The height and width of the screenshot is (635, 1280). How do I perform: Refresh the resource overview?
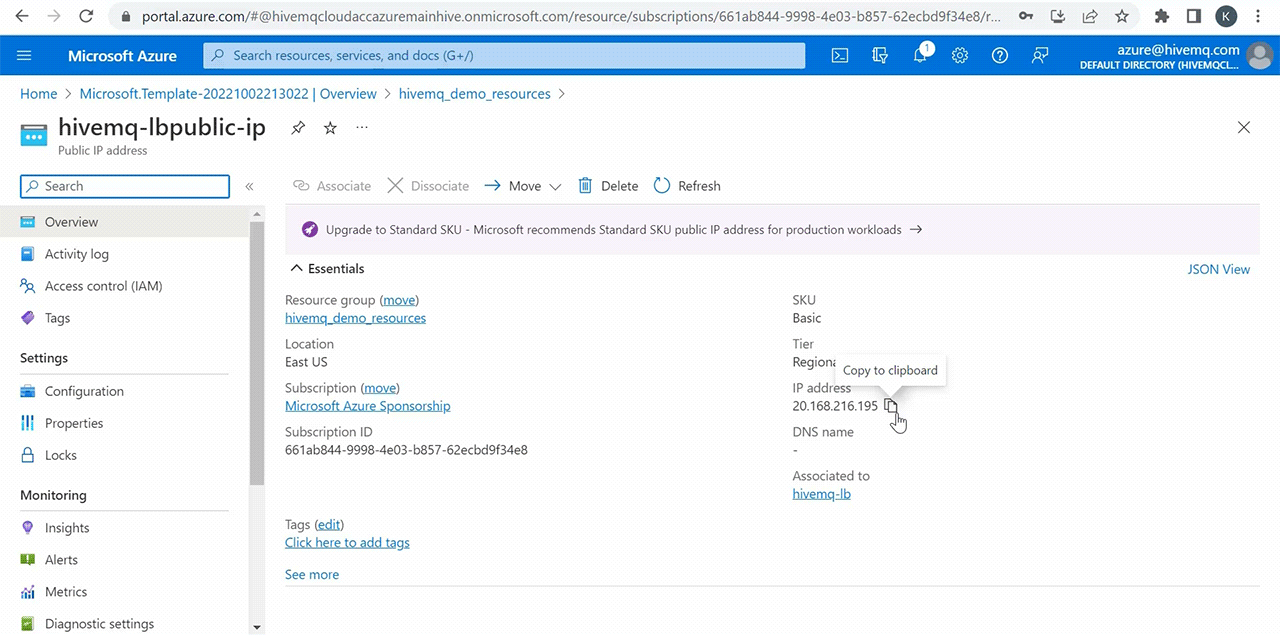click(x=687, y=186)
